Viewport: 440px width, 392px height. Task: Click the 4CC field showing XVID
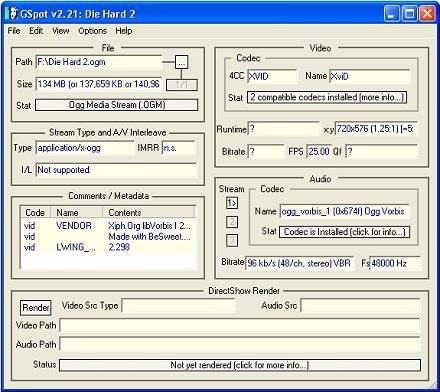click(272, 76)
